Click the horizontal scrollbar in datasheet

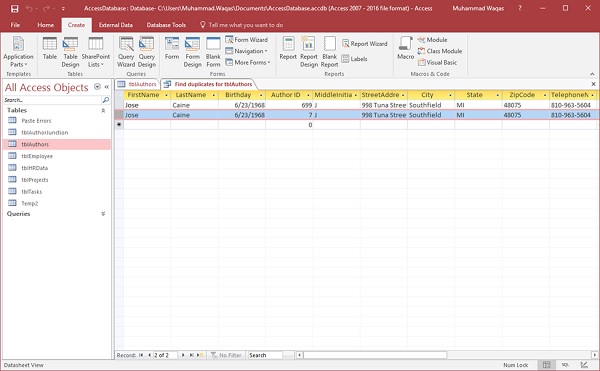[375, 355]
